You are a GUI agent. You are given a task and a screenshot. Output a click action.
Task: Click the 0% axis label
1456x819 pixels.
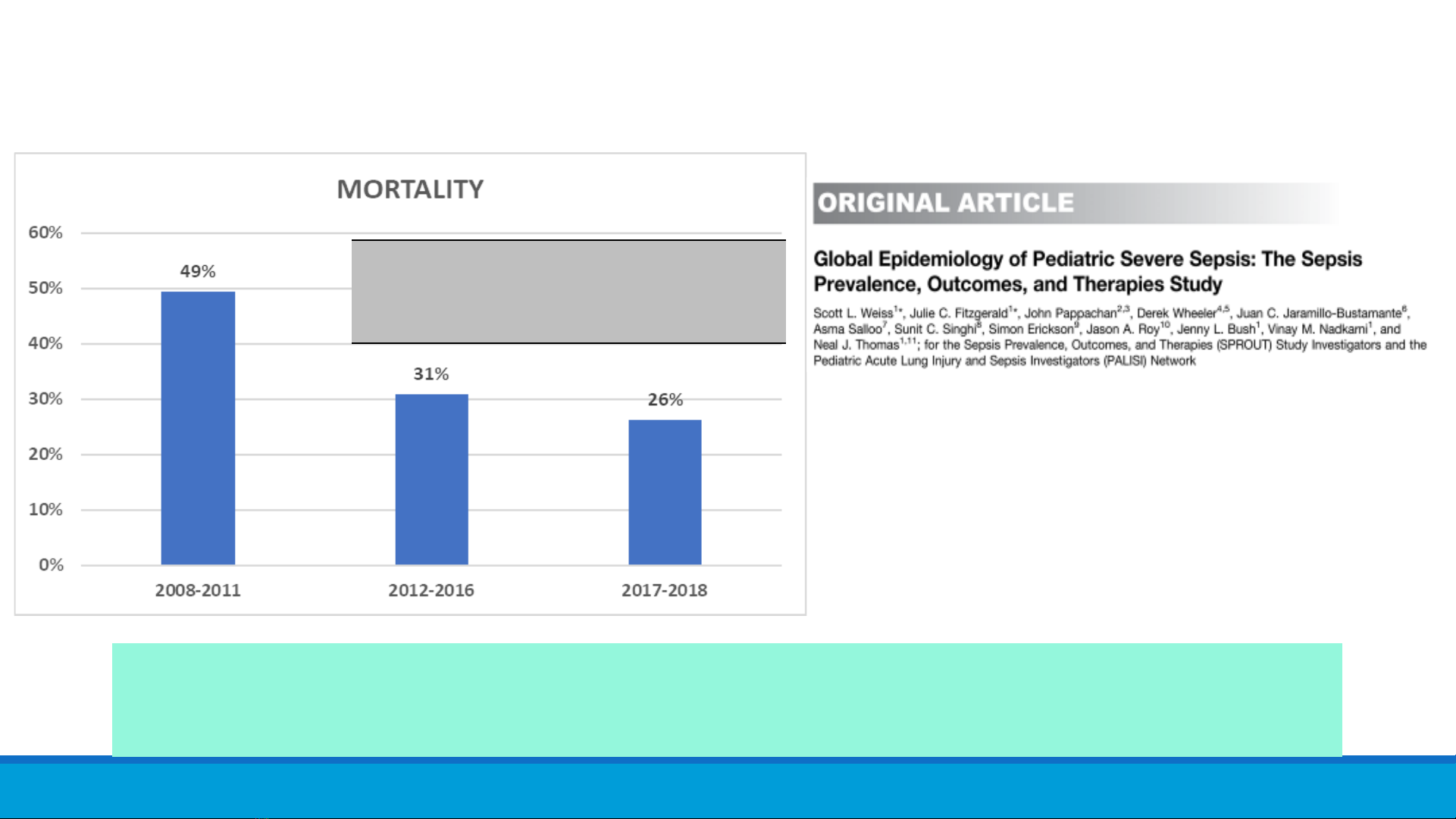(51, 564)
